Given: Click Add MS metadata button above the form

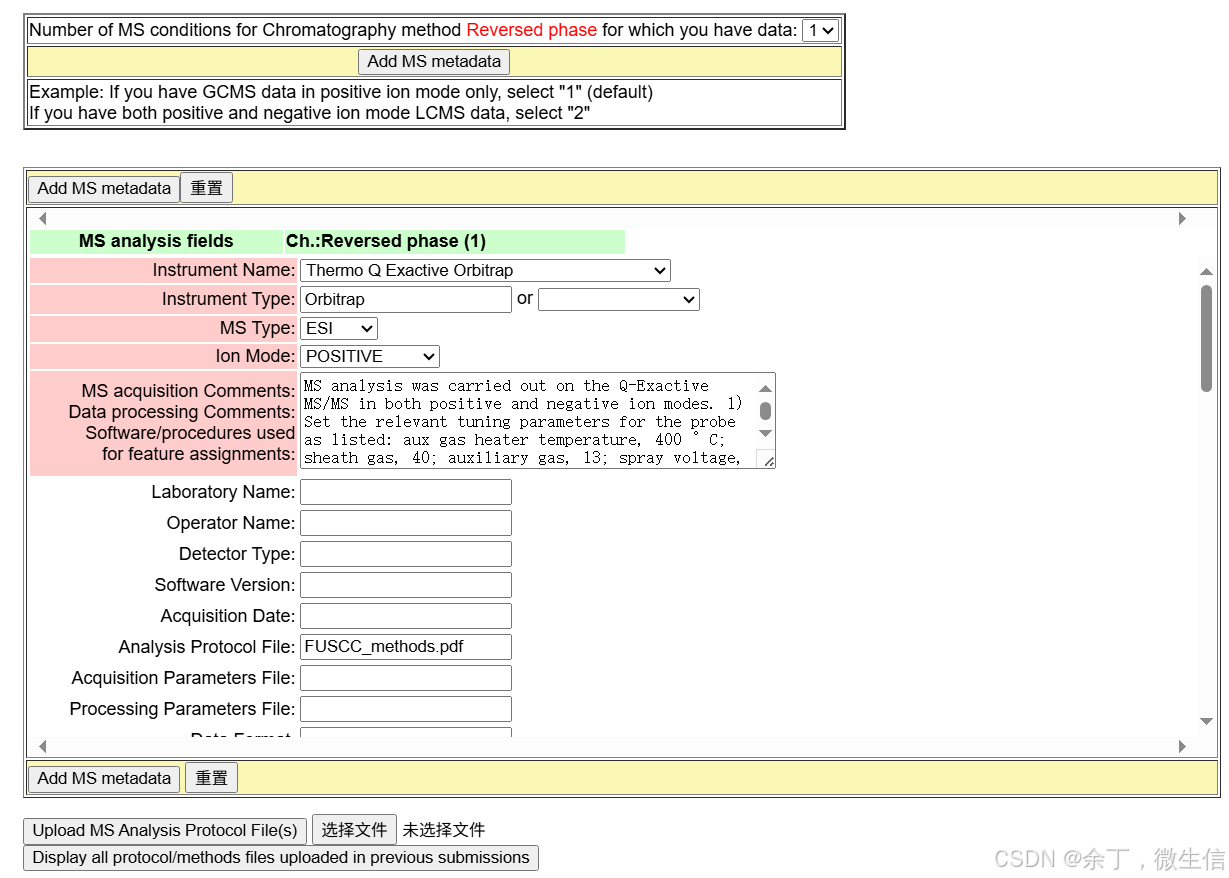Looking at the screenshot, I should [x=104, y=188].
